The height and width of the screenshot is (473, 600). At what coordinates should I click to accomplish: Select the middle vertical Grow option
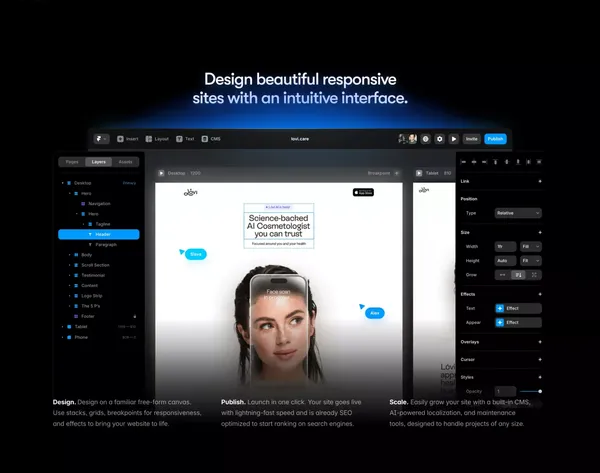[518, 275]
